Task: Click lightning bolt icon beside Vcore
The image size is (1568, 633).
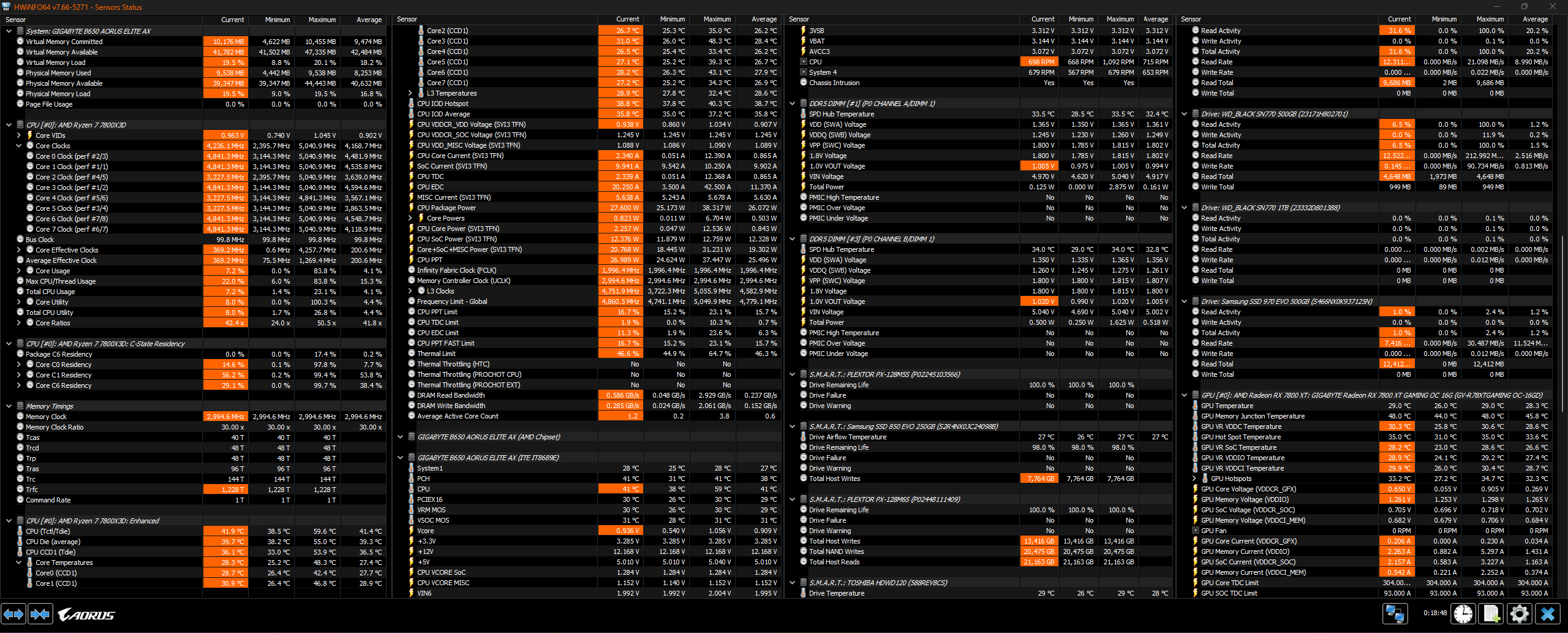Action: coord(412,531)
